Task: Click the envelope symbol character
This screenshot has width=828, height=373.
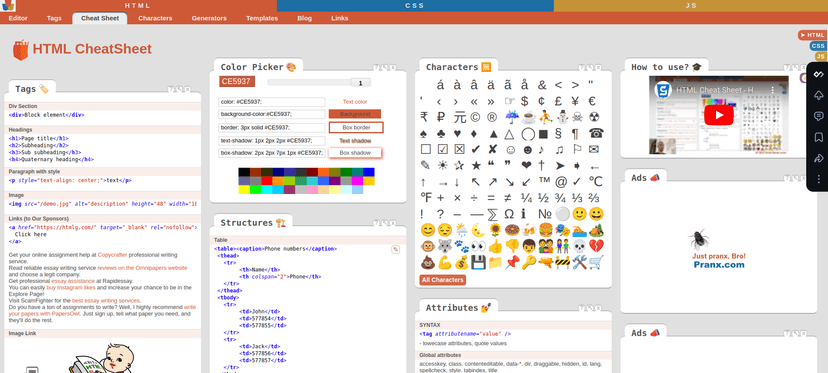Action: 594,150
